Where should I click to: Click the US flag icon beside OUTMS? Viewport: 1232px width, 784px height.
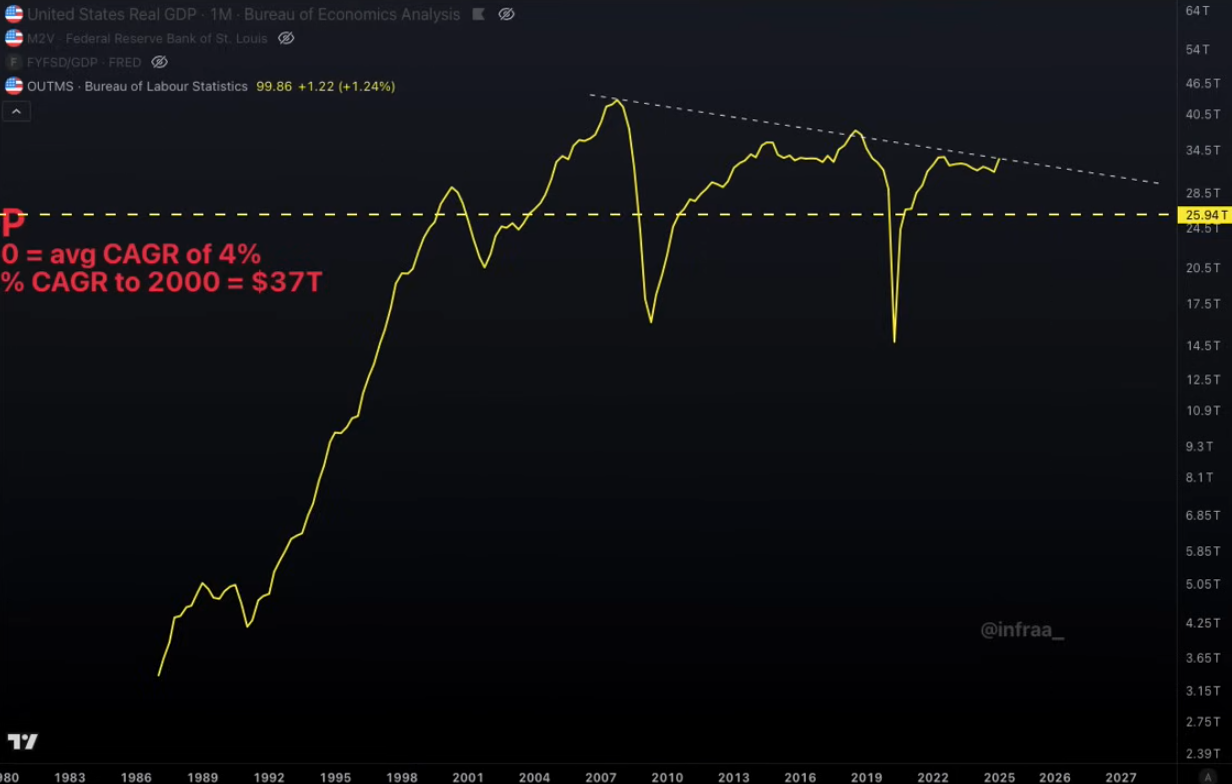(14, 86)
